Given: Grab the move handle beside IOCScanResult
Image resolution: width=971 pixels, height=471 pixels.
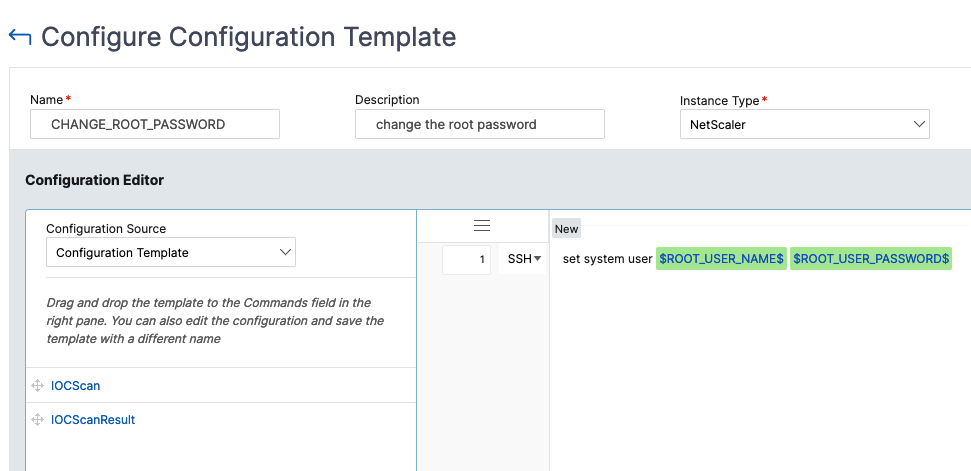Looking at the screenshot, I should click(37, 420).
